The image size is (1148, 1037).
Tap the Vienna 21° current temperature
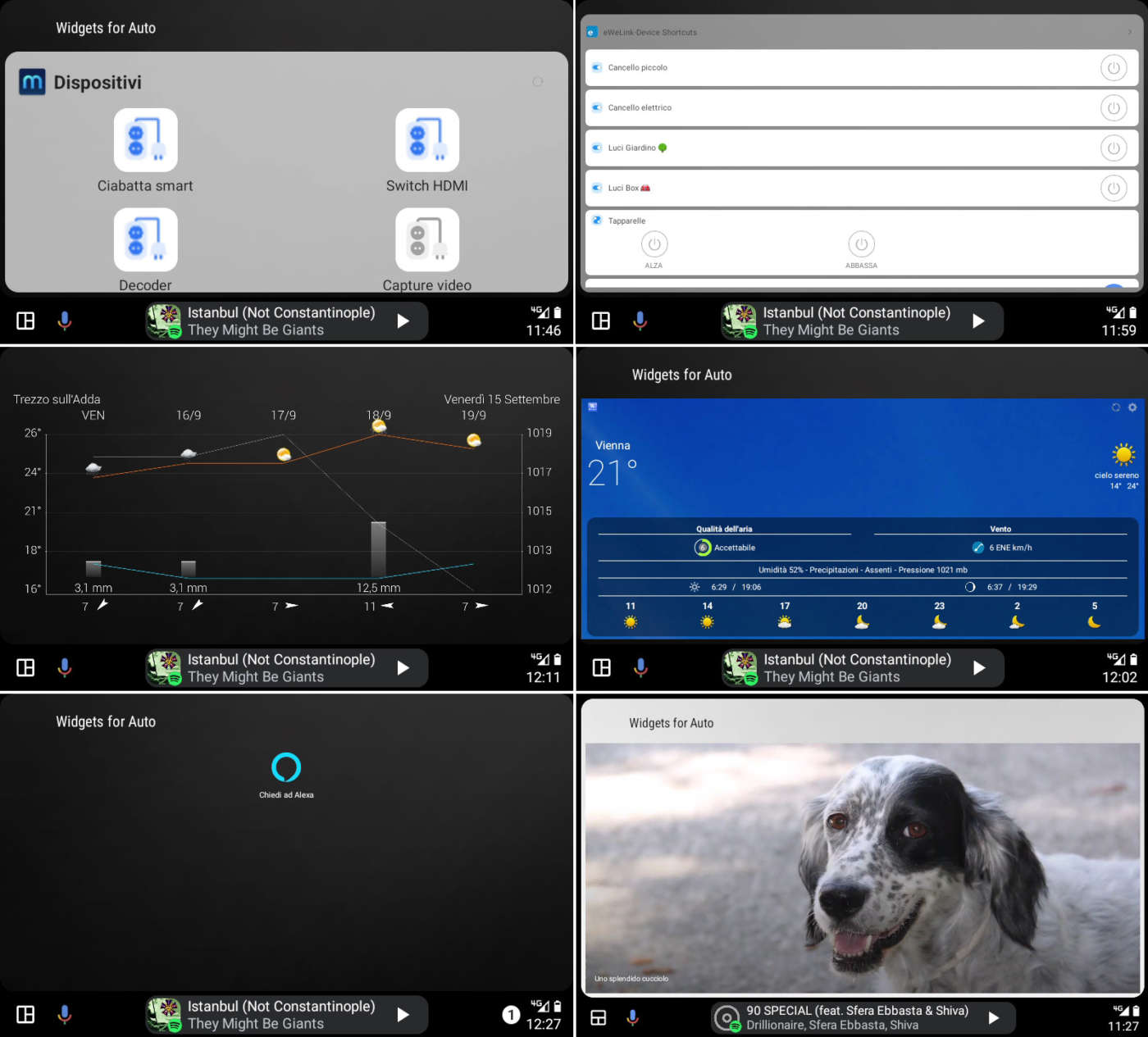pos(613,472)
